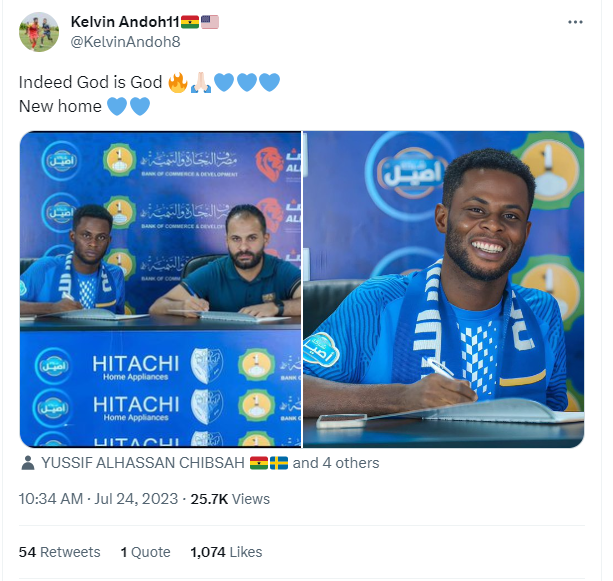Open right photo of smiling player signing
613x581 pixels.
[444, 289]
